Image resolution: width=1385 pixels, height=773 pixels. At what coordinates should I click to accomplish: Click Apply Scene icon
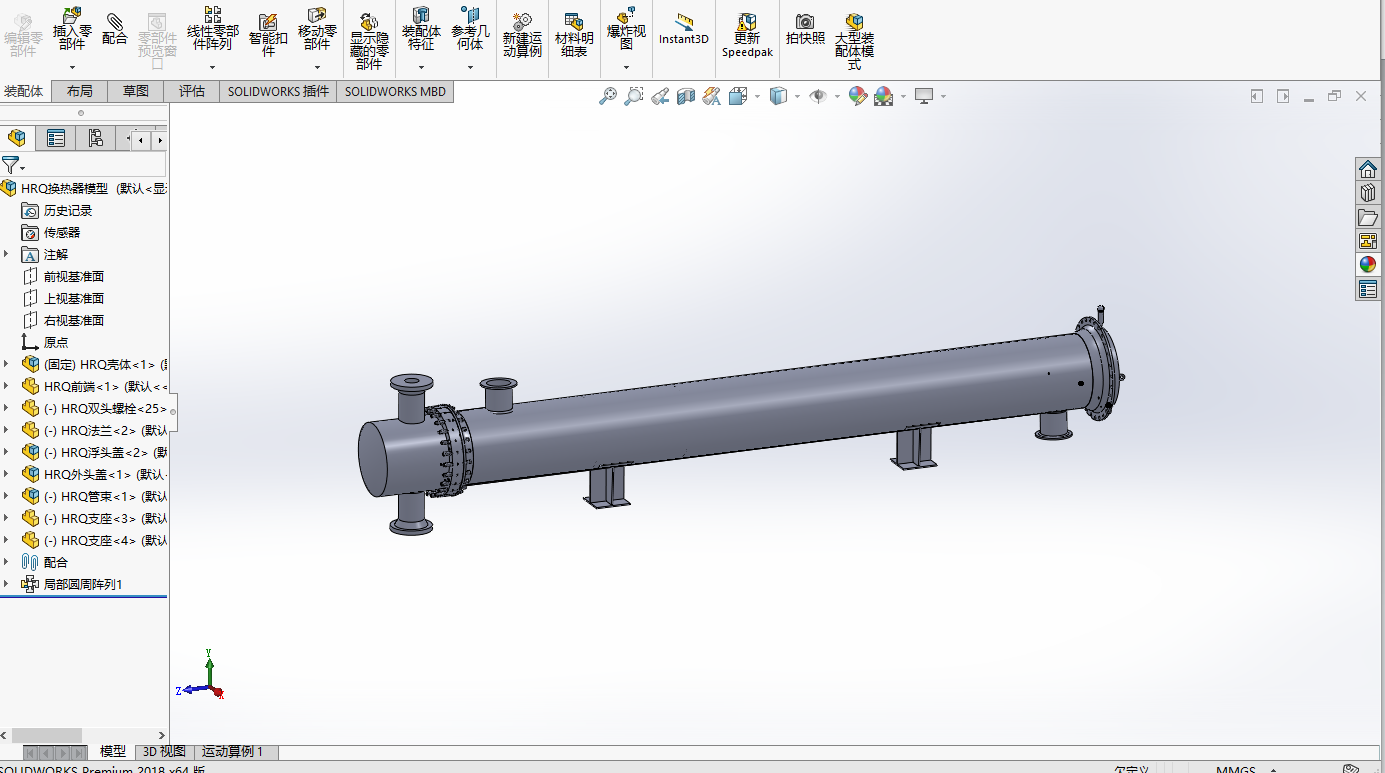coord(883,96)
